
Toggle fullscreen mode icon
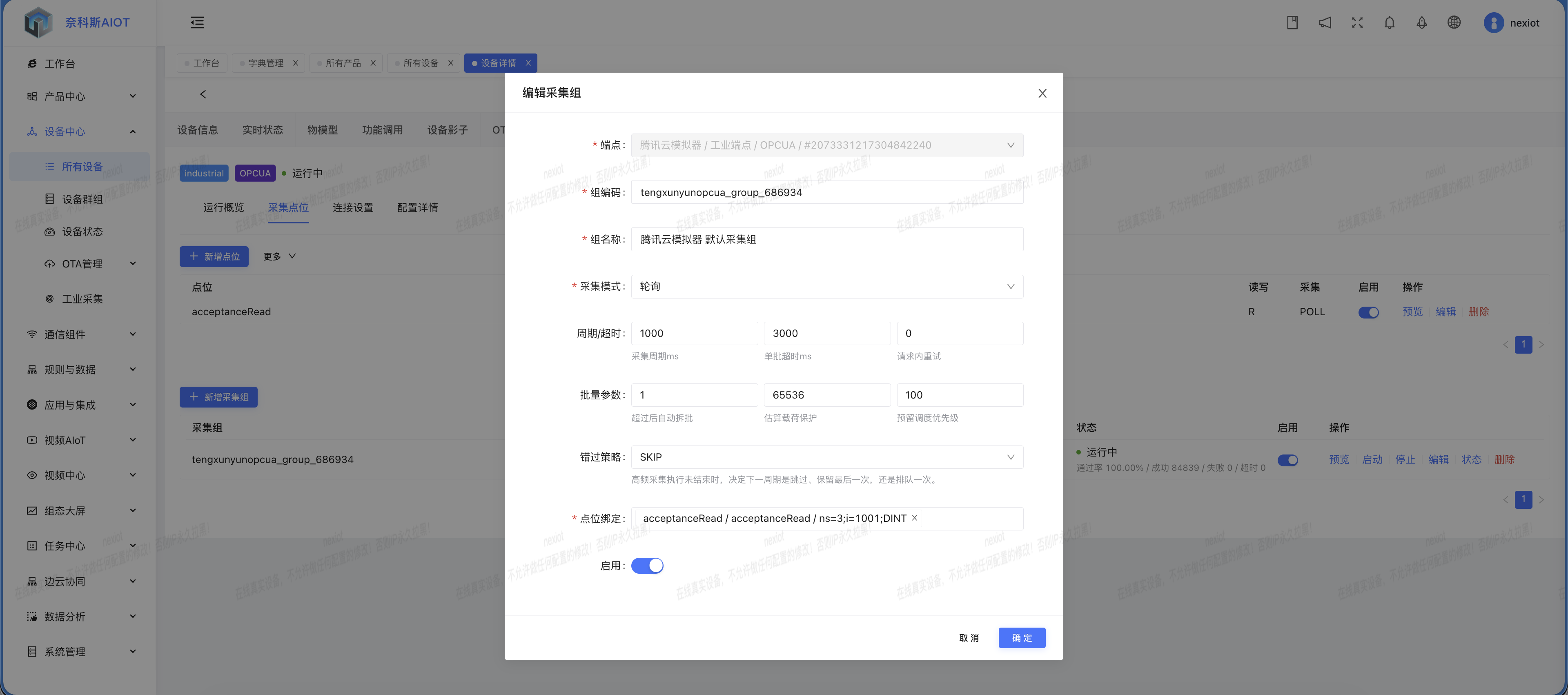(x=1357, y=22)
